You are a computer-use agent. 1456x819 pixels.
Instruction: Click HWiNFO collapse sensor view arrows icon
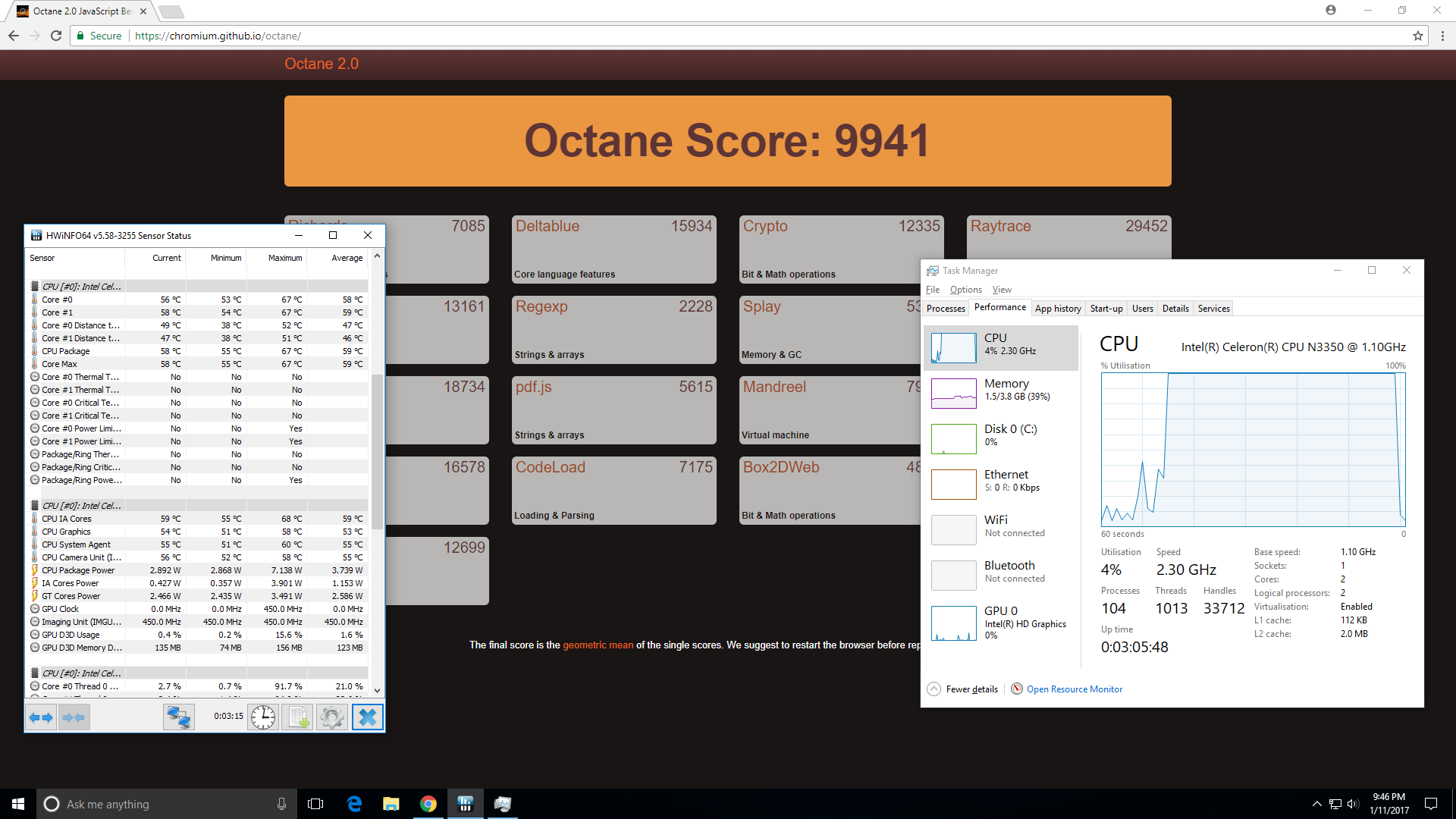tap(74, 717)
